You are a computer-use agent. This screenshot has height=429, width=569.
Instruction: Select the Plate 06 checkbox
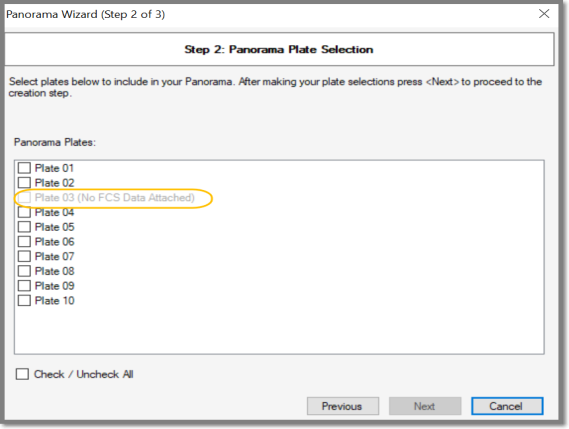[x=24, y=242]
